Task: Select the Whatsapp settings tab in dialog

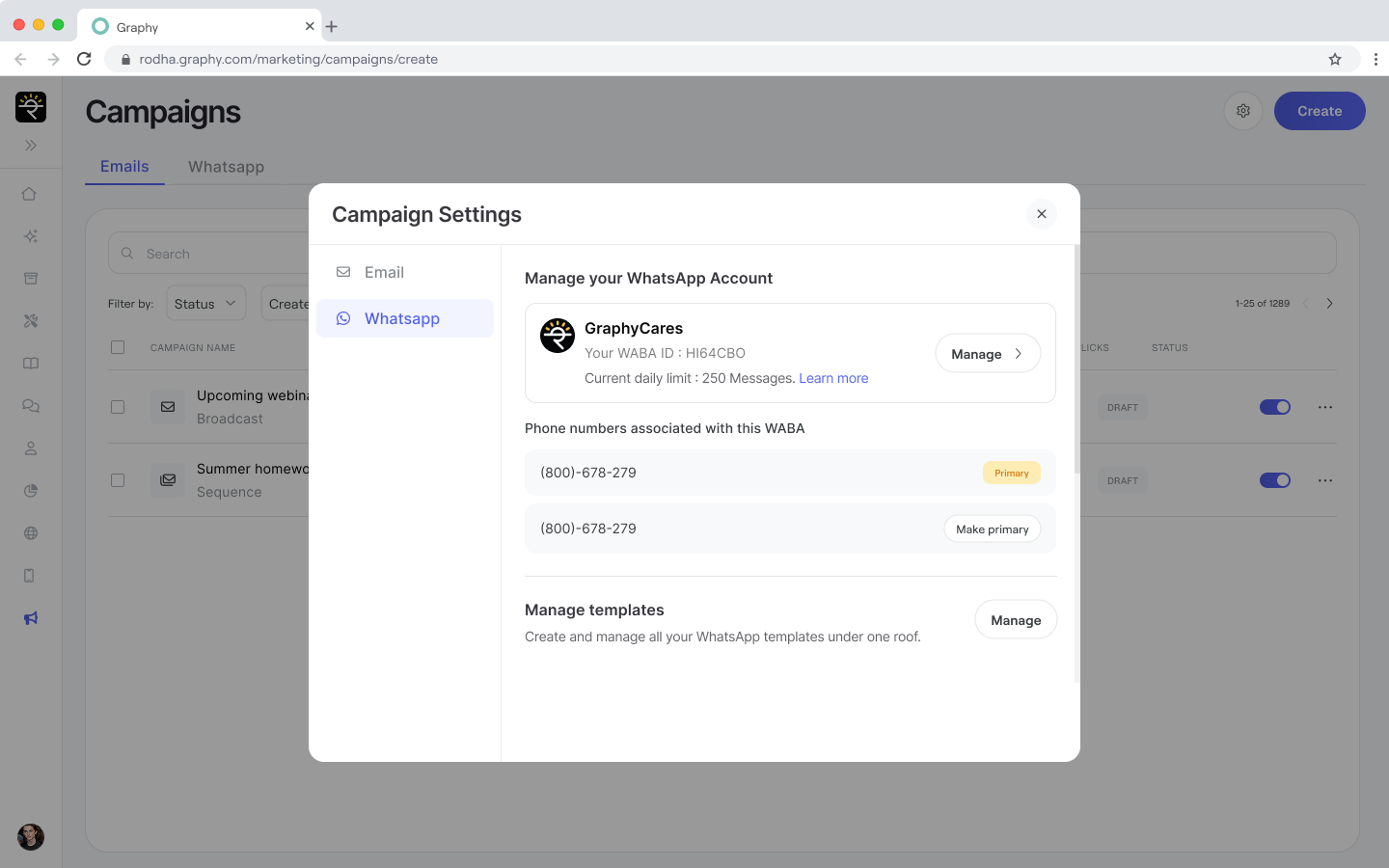Action: click(404, 318)
